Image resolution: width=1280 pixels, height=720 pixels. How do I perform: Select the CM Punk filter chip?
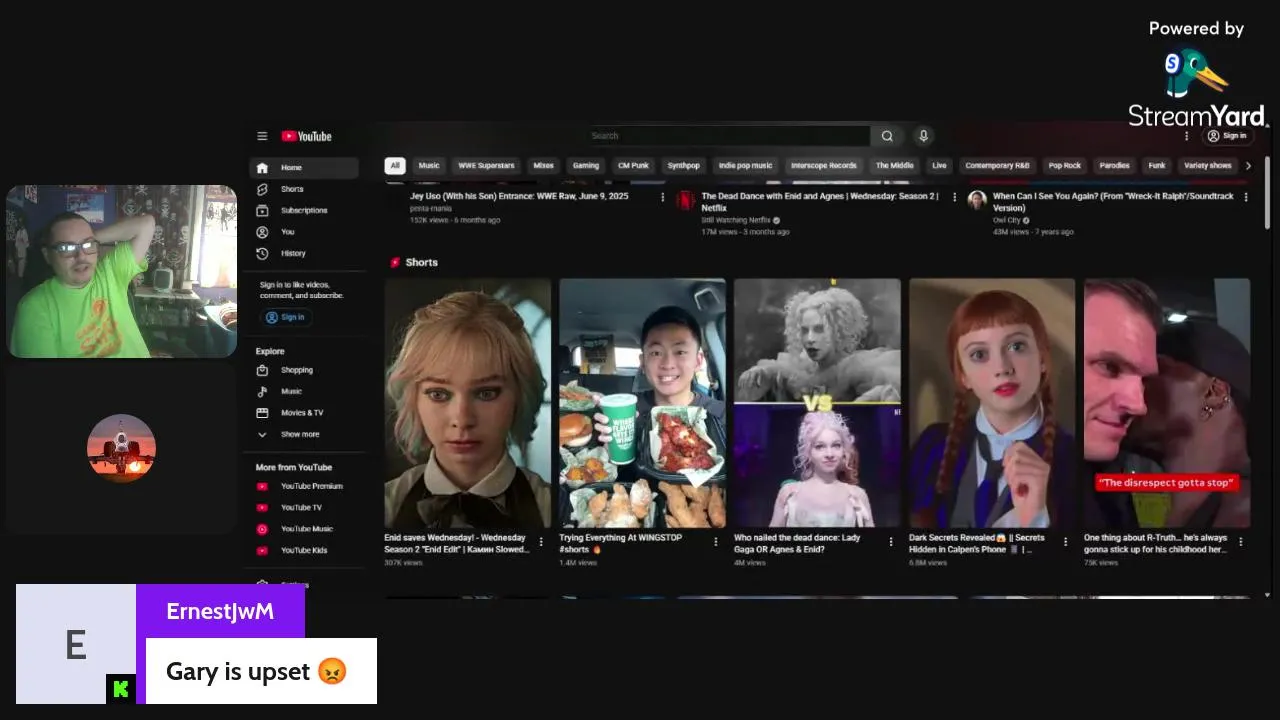point(633,166)
